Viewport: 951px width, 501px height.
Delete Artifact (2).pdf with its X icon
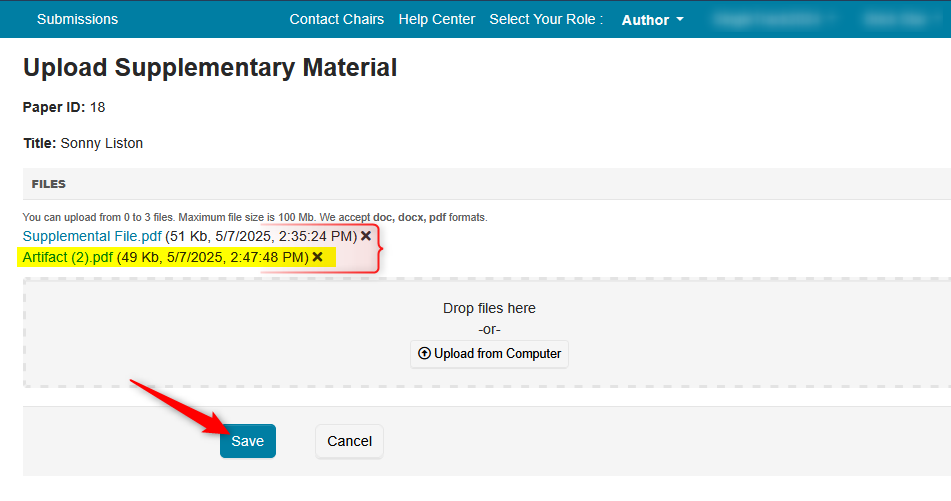tap(318, 257)
